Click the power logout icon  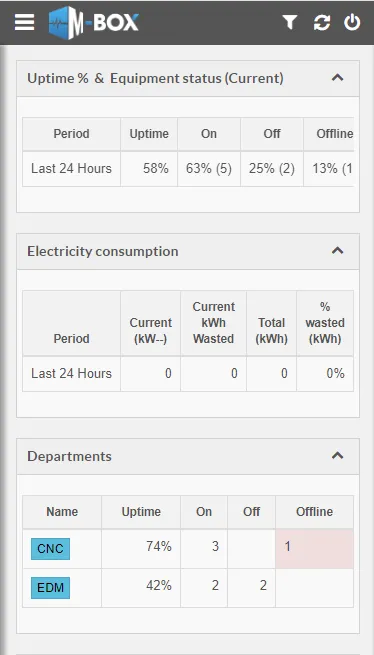tap(352, 22)
